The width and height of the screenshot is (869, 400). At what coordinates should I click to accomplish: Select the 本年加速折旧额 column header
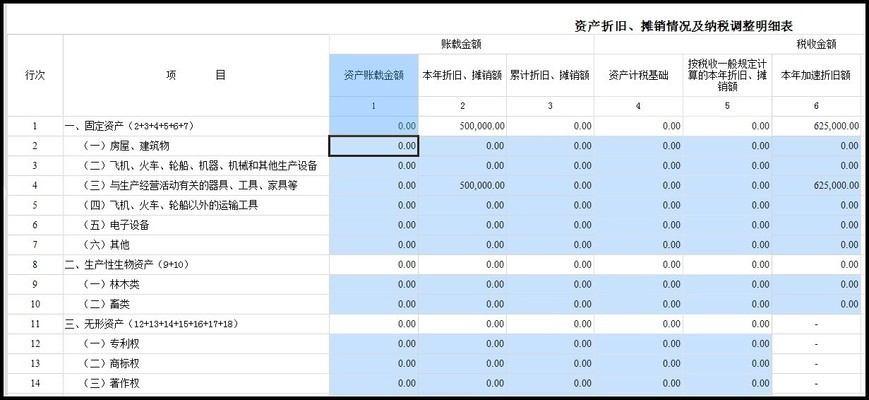pos(816,75)
